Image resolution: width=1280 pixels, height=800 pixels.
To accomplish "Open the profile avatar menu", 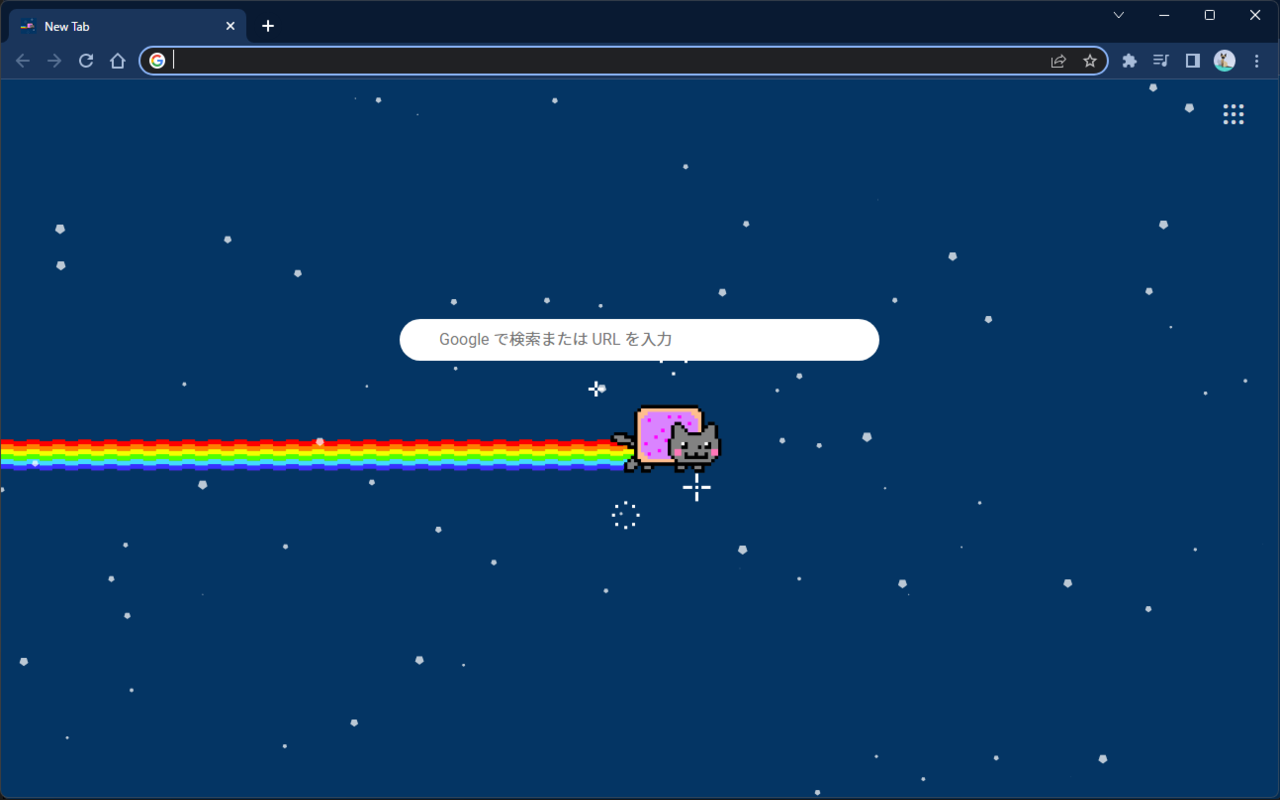I will [1224, 61].
